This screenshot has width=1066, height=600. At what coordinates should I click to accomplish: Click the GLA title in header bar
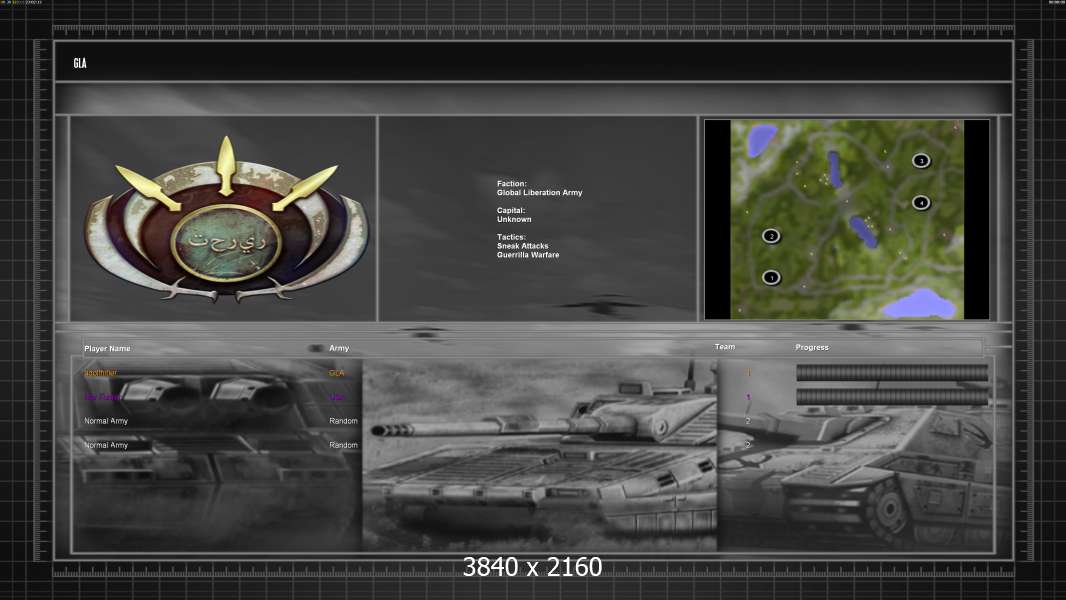pyautogui.click(x=80, y=63)
